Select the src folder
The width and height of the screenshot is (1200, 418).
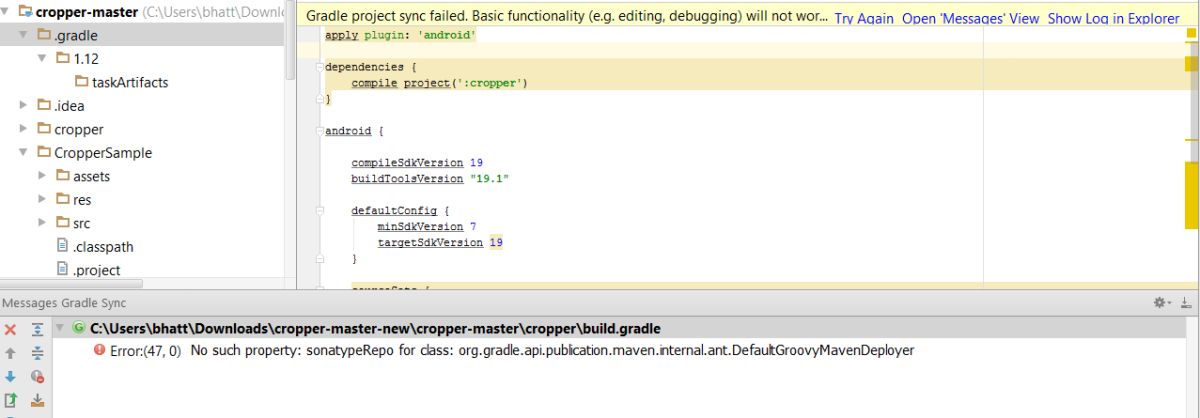click(x=81, y=223)
